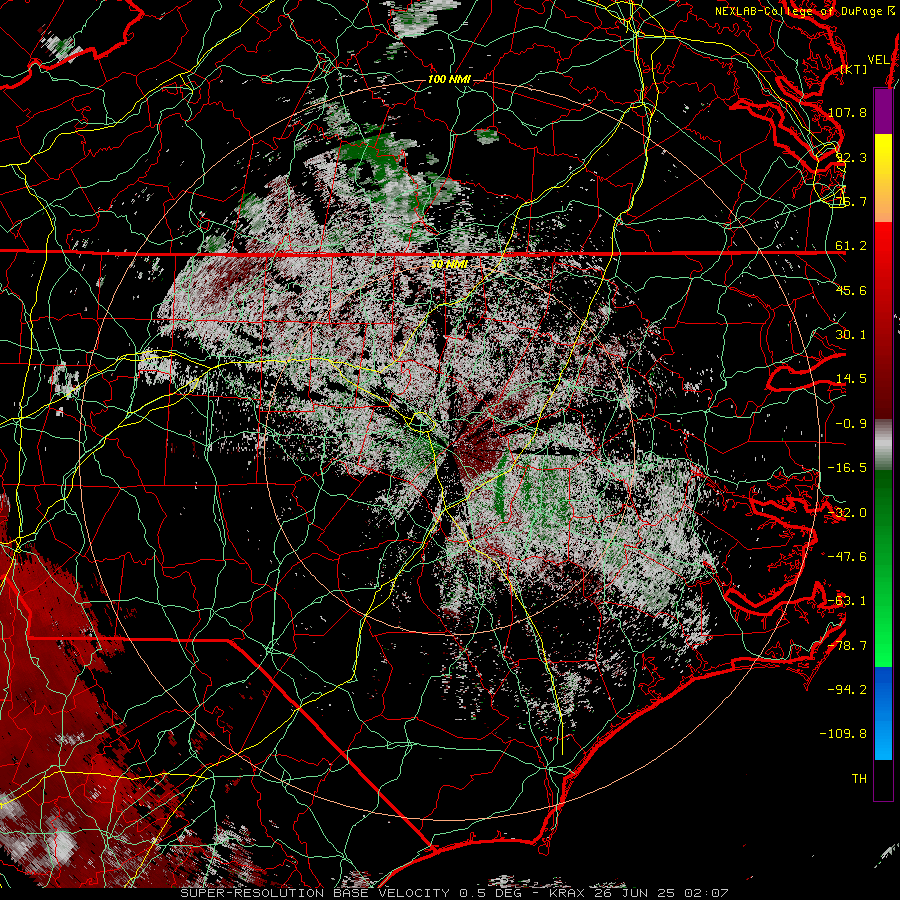Viewport: 900px width, 900px height.
Task: Select the 76.7 legend value
Action: [851, 201]
